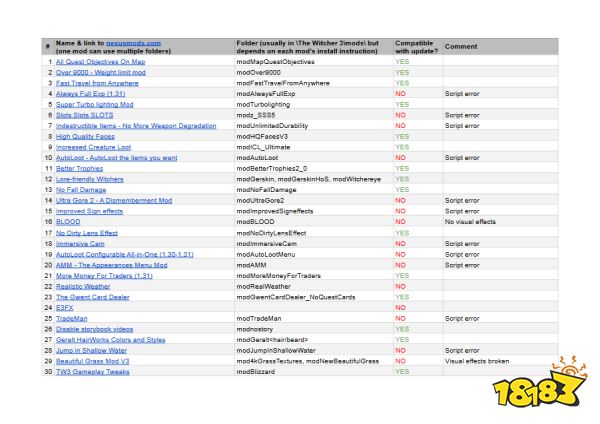
Task: Click The Gwent Card Dealer link
Action: pos(95,297)
